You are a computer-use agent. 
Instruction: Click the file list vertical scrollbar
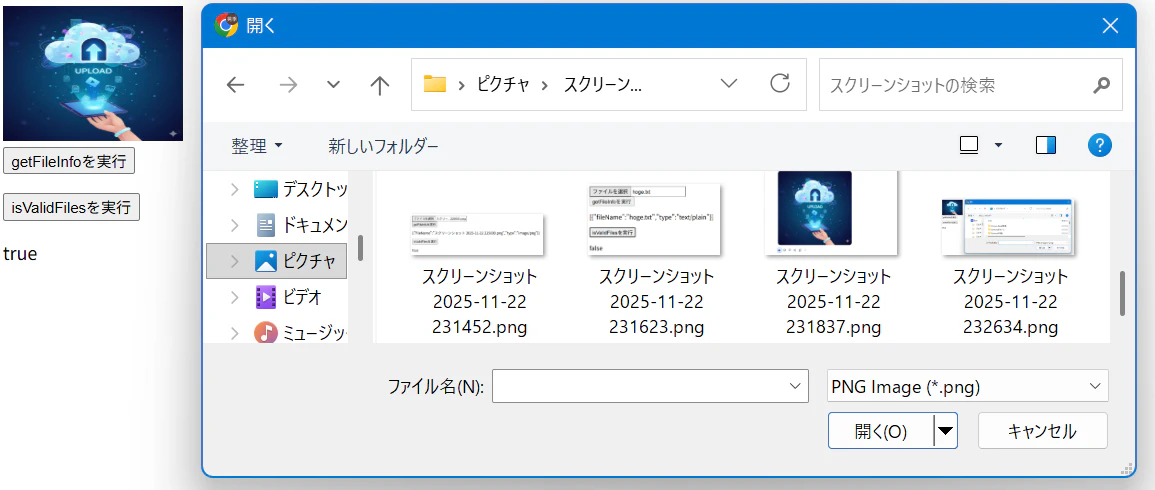[x=1122, y=293]
